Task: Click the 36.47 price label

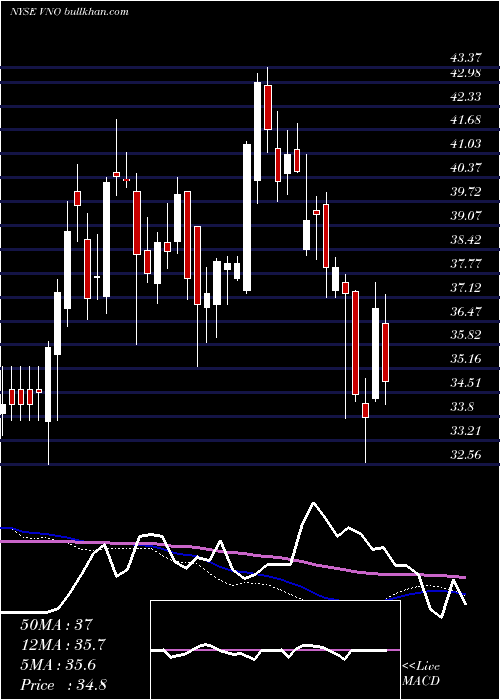Action: [x=466, y=312]
